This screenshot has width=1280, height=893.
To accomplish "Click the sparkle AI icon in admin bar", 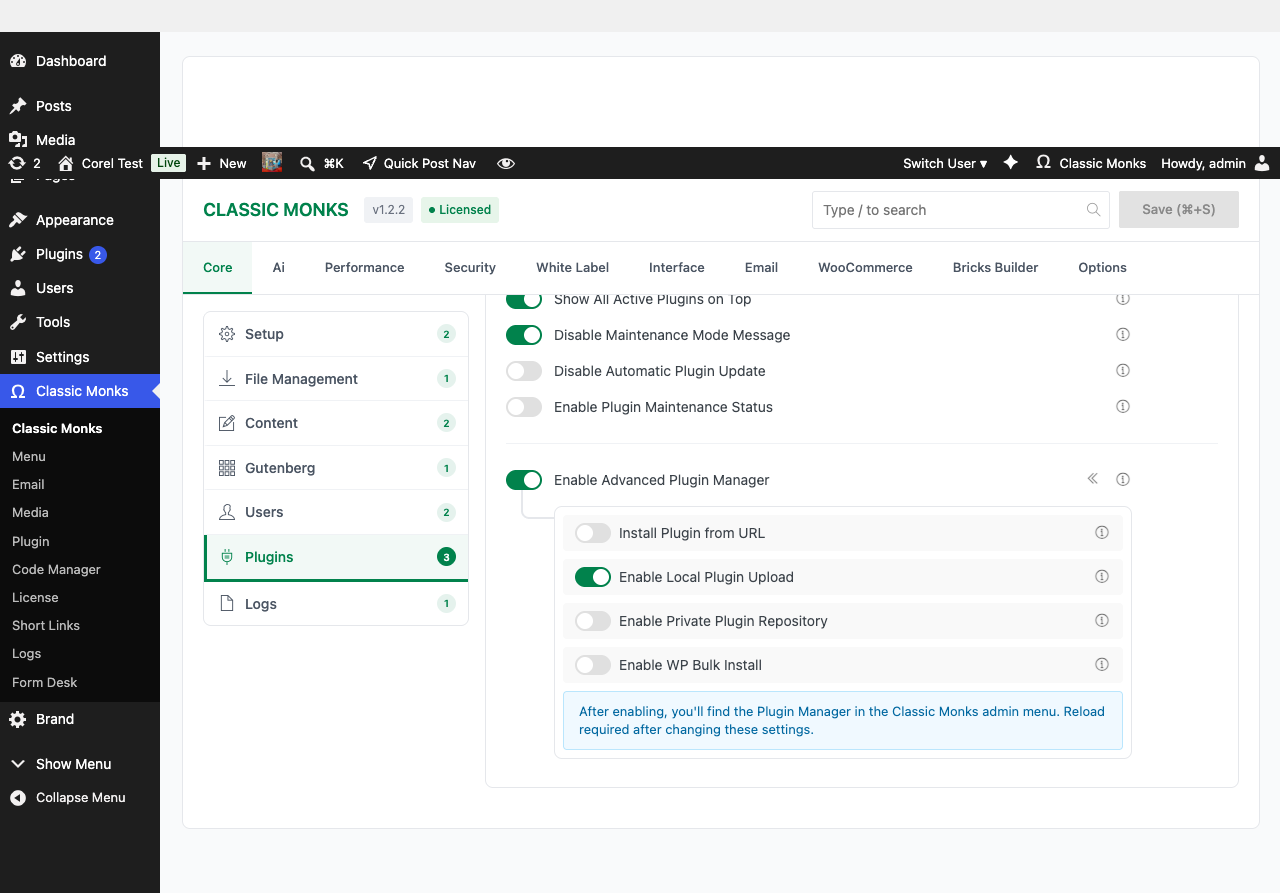I will click(1011, 162).
